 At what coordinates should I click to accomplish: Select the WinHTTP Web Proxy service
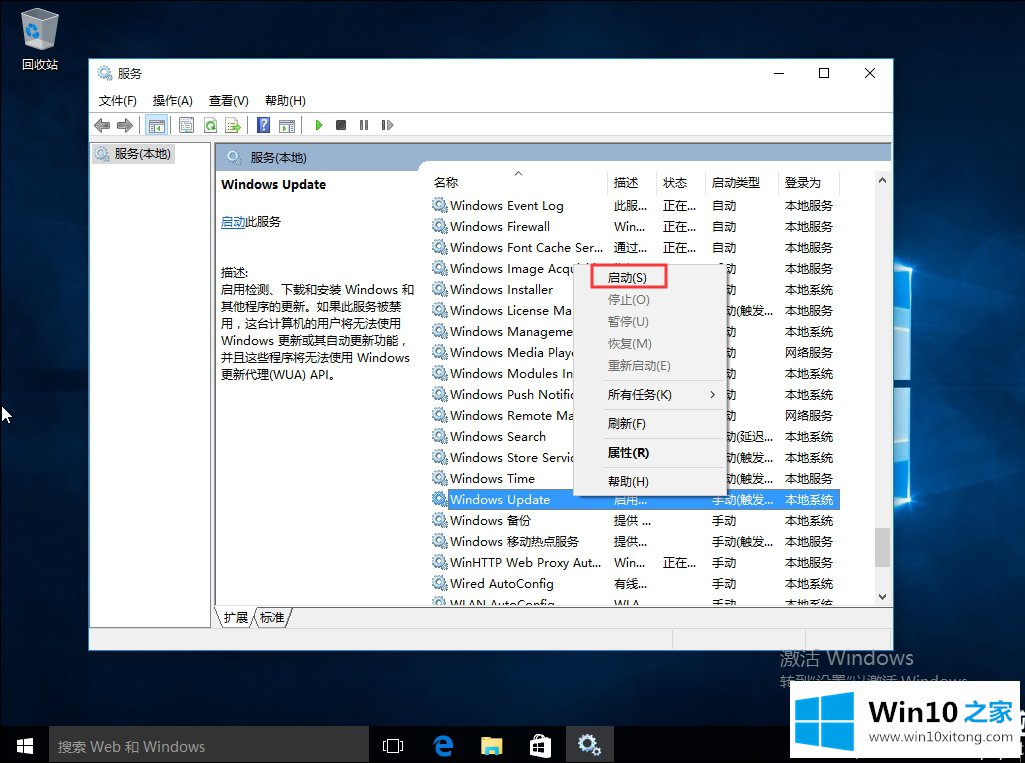tap(635, 562)
